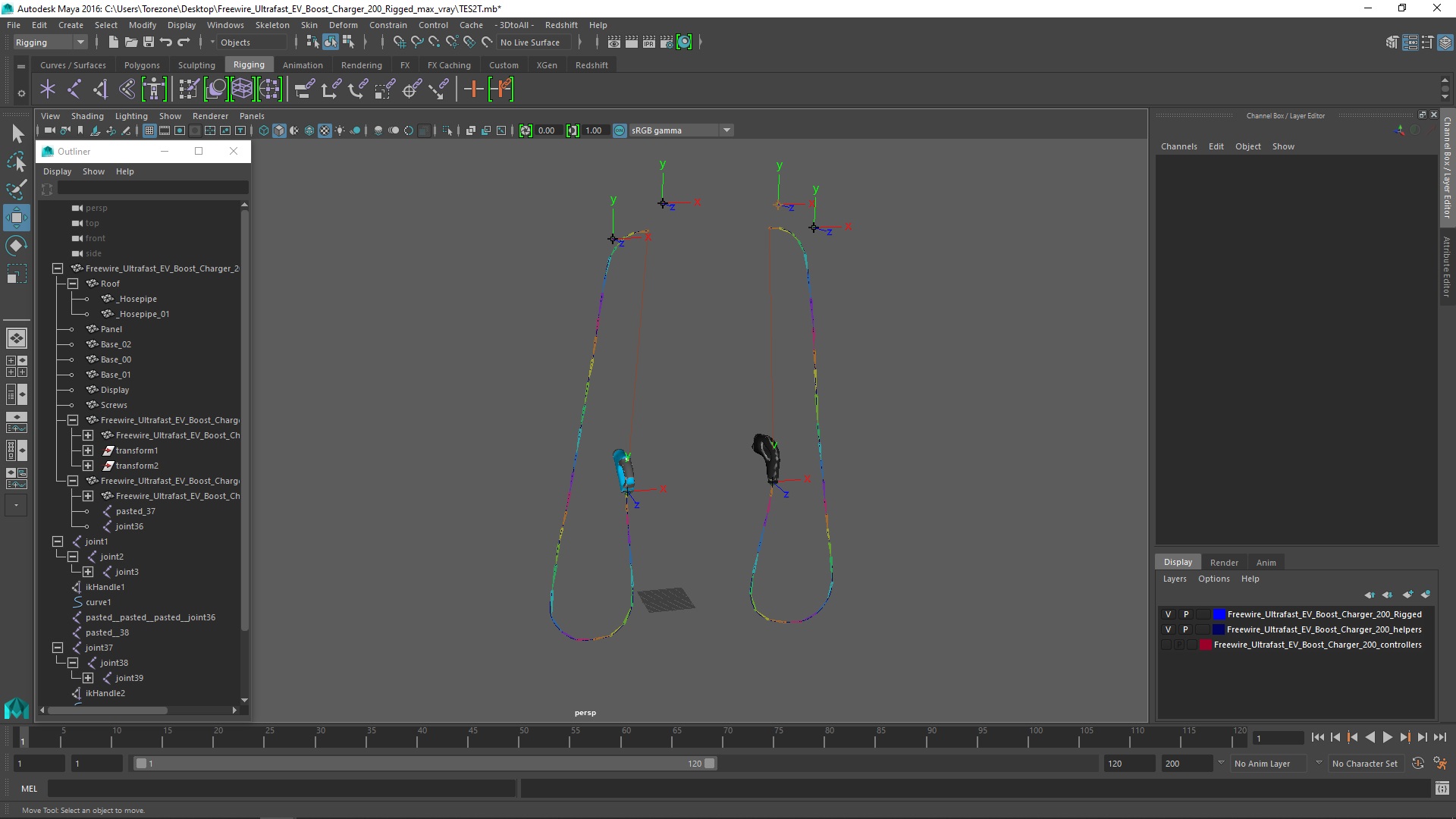Viewport: 1456px width, 819px height.
Task: Open the Script Editor icon
Action: pos(1442,789)
